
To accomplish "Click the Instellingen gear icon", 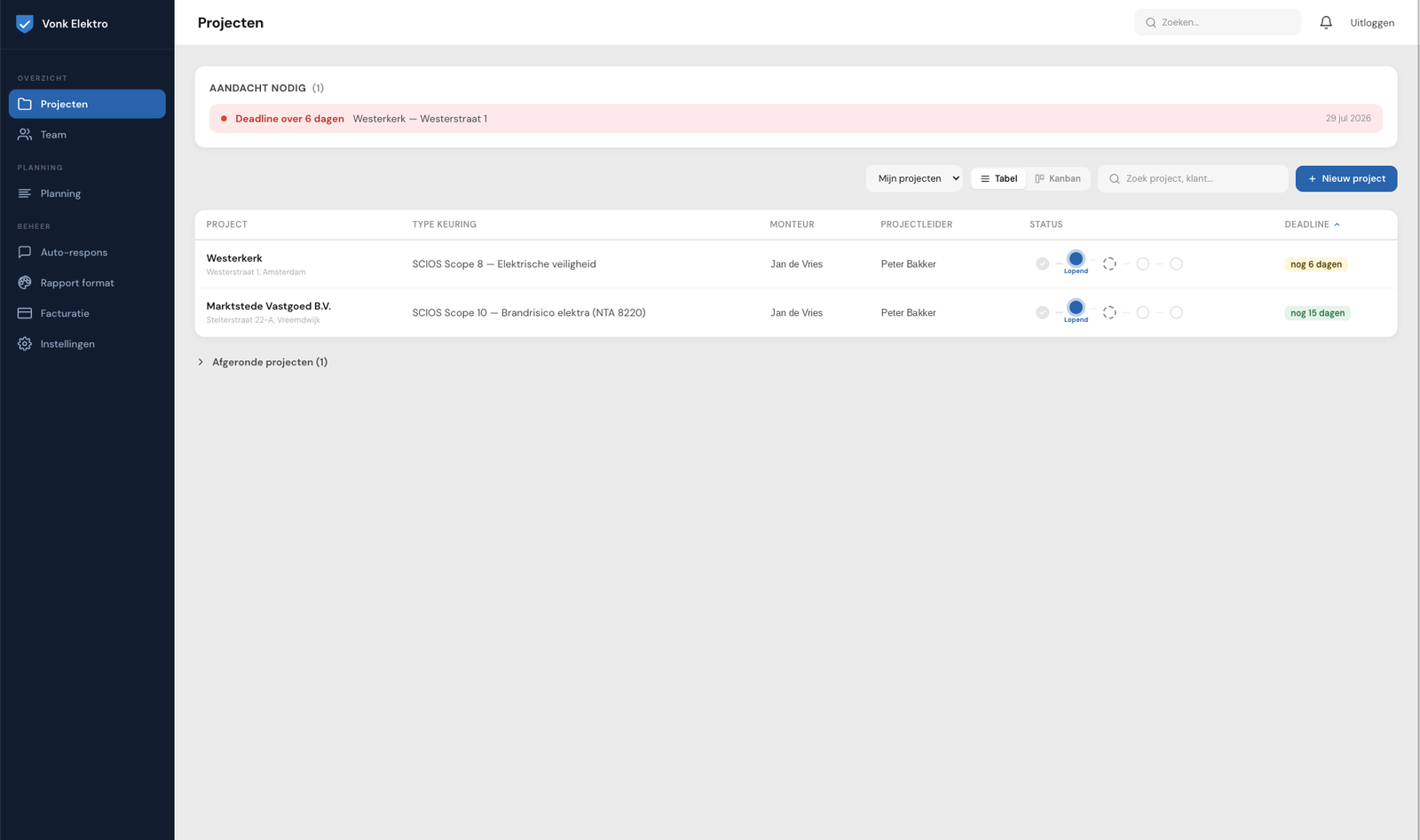I will coord(25,344).
